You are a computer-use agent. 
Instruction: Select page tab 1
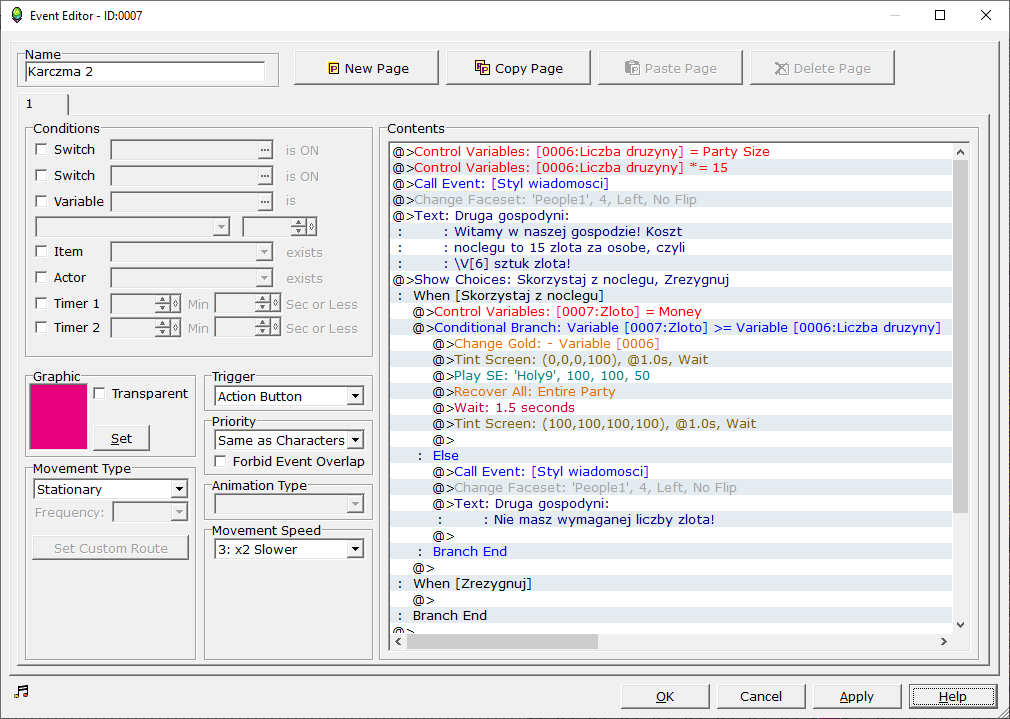coord(43,104)
